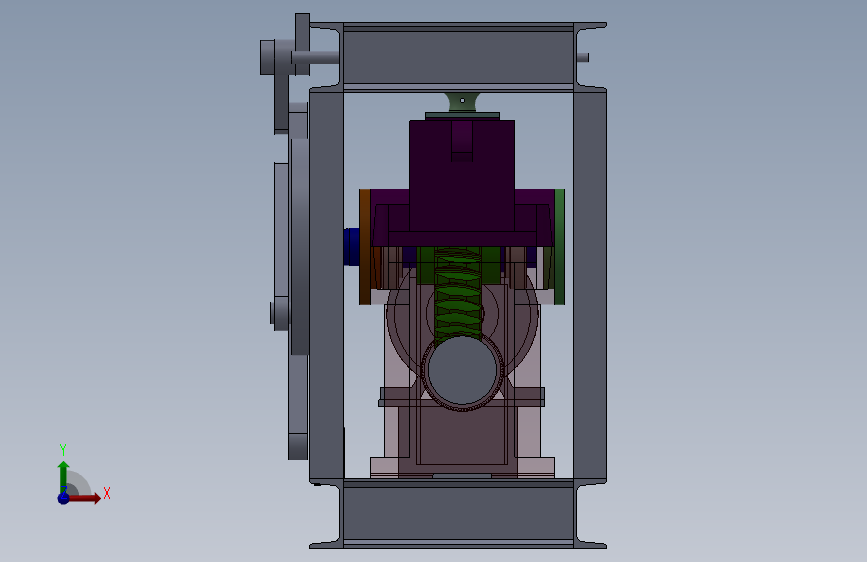867x562 pixels.
Task: Select the gray circular shaft end face
Action: 462,370
